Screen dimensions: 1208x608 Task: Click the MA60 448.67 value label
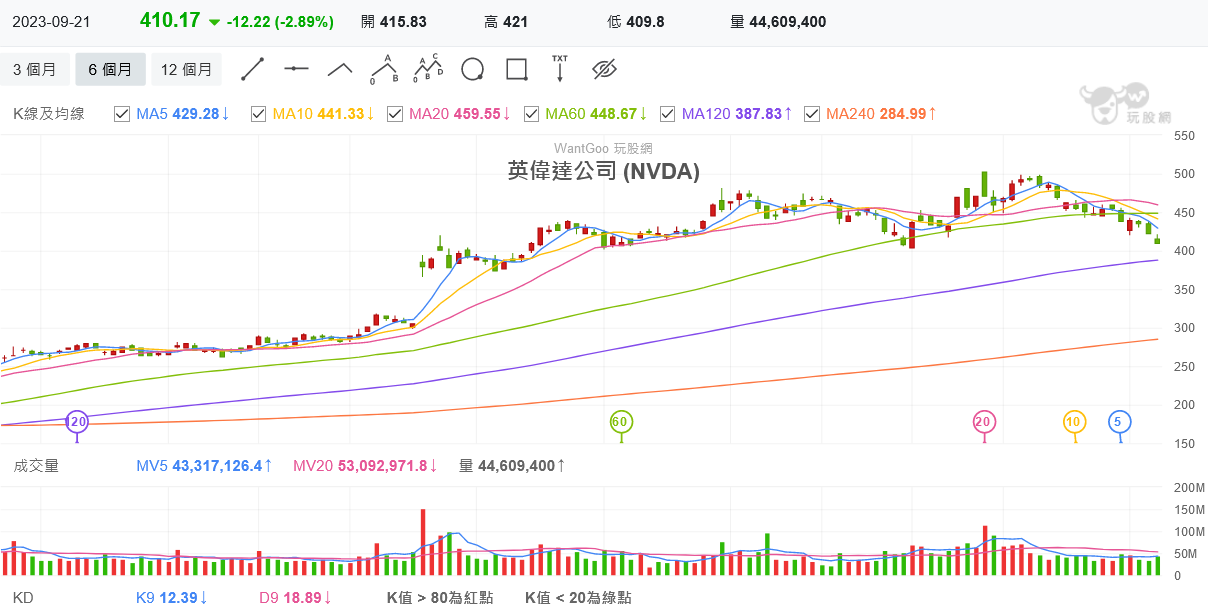coord(597,114)
